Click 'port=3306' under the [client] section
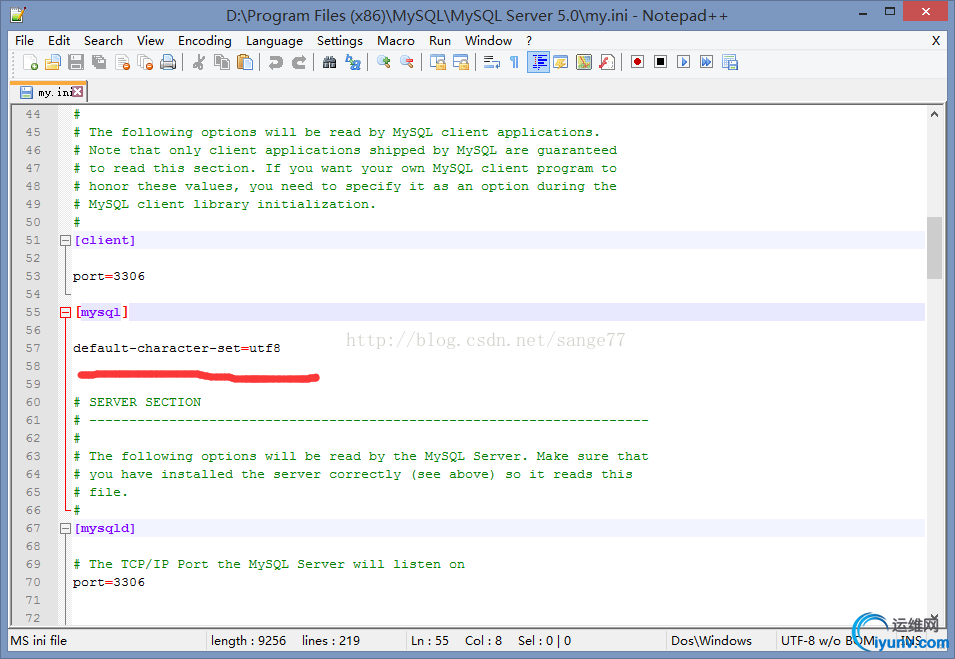The height and width of the screenshot is (659, 955). (109, 277)
